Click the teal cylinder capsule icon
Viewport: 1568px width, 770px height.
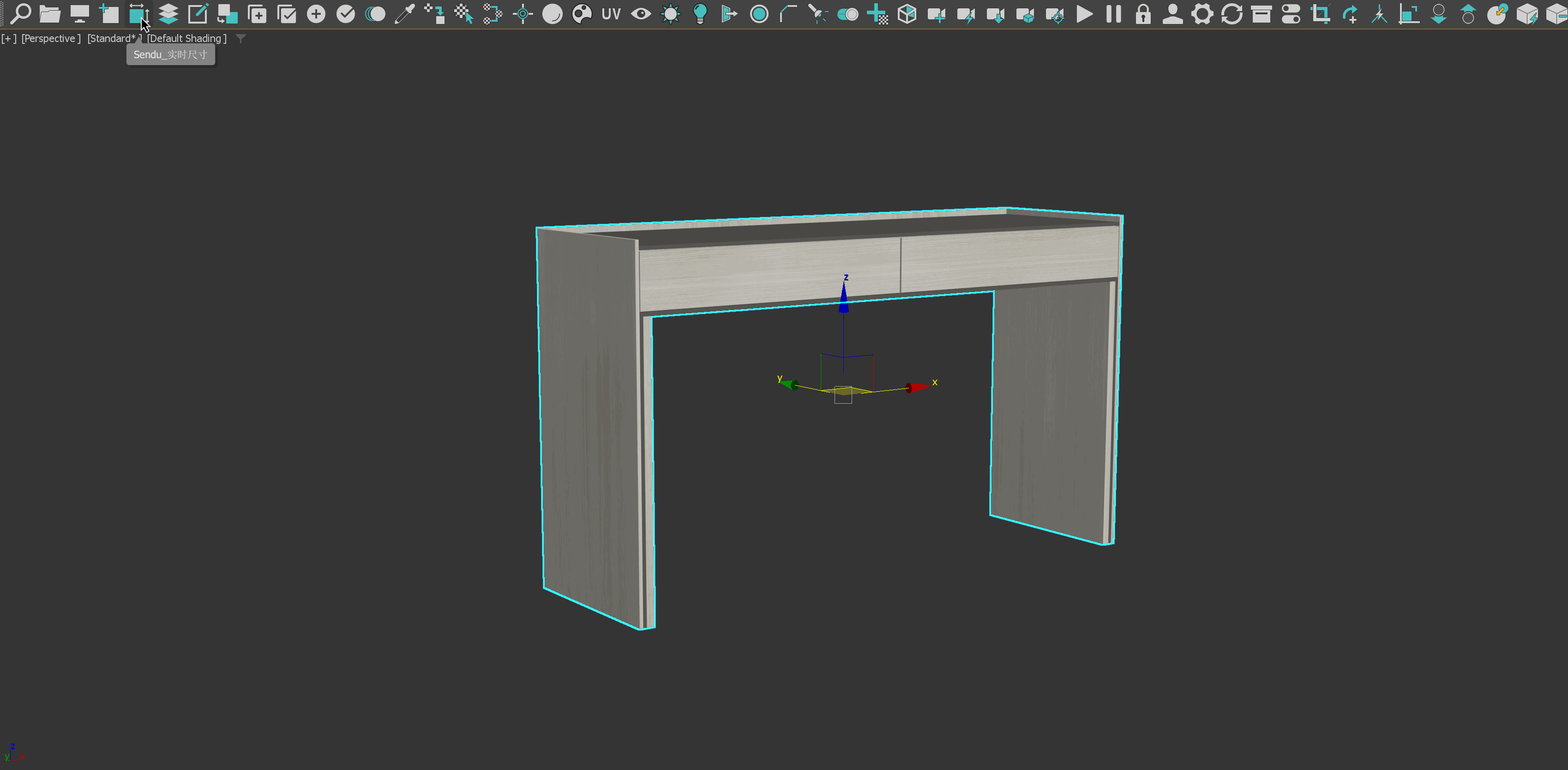coord(847,13)
